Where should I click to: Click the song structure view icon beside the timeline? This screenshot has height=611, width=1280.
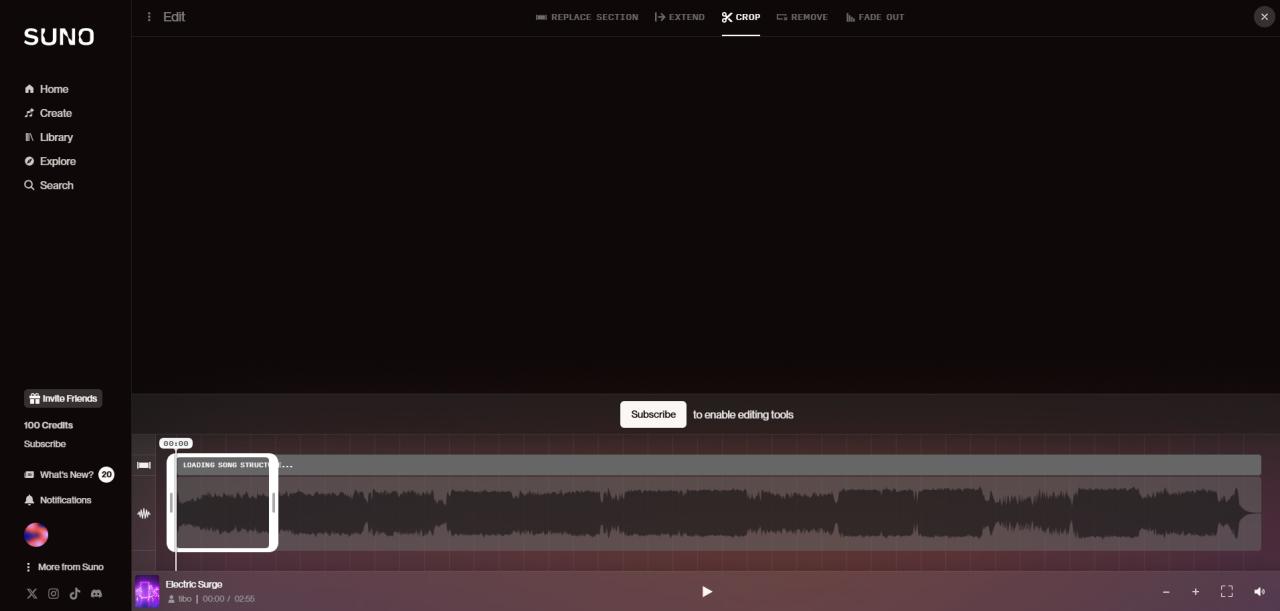click(x=144, y=465)
